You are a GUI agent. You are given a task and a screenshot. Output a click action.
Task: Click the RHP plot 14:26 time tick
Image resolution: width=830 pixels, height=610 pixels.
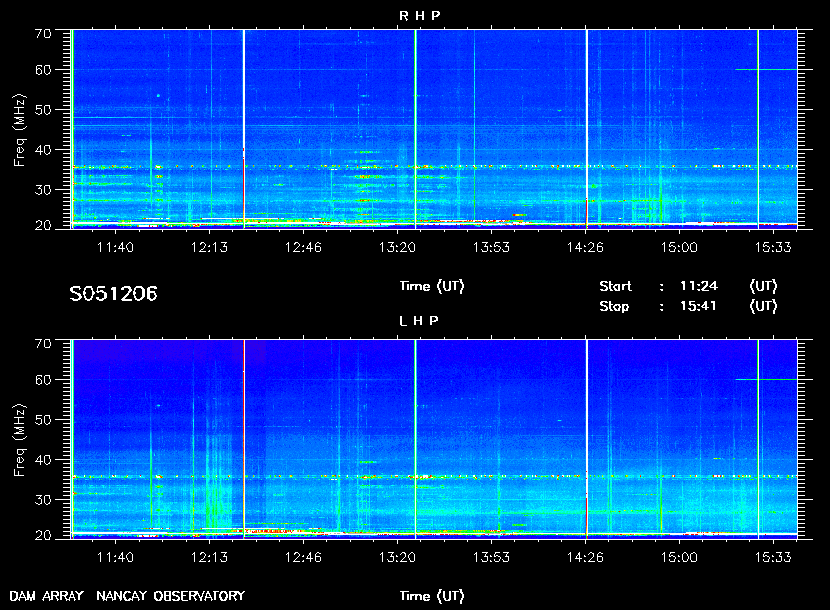[x=585, y=247]
